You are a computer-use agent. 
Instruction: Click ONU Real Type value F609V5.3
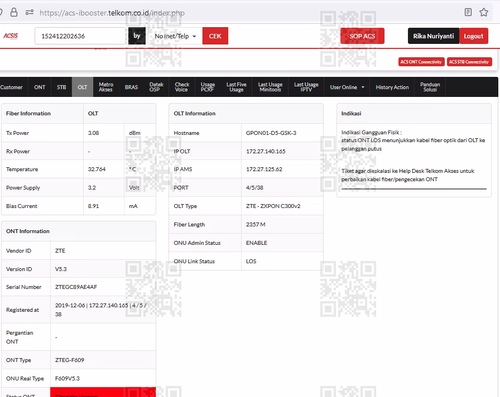(67, 378)
